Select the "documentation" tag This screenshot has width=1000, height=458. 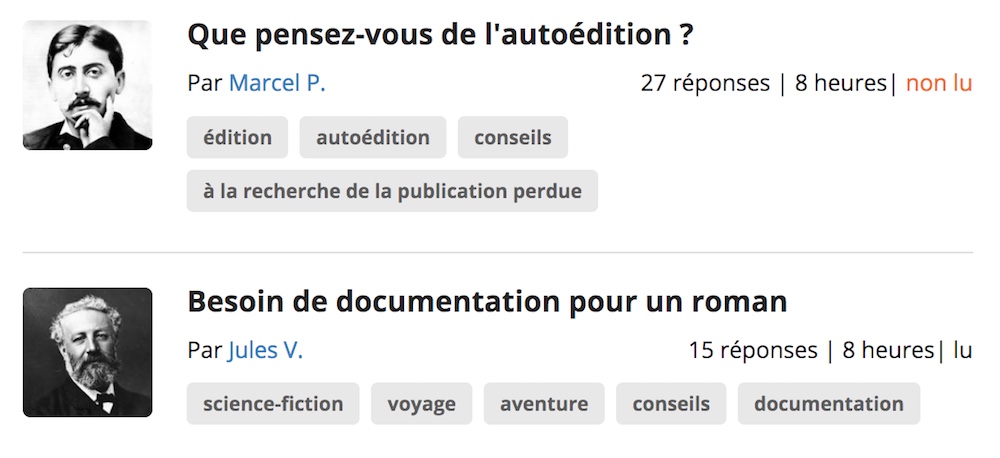pos(829,404)
